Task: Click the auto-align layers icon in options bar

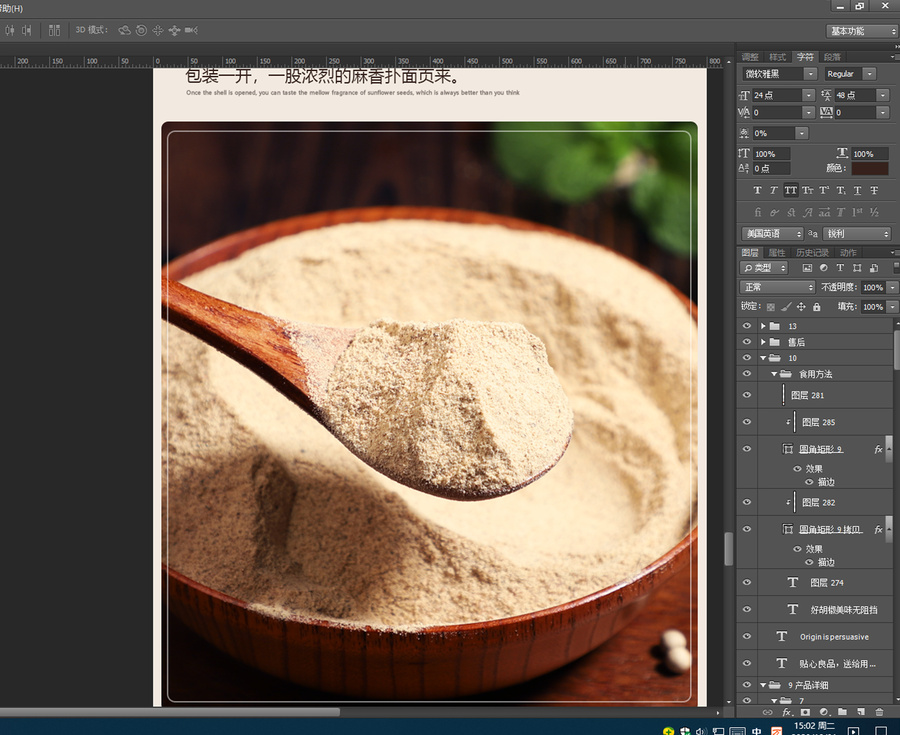Action: pos(55,30)
